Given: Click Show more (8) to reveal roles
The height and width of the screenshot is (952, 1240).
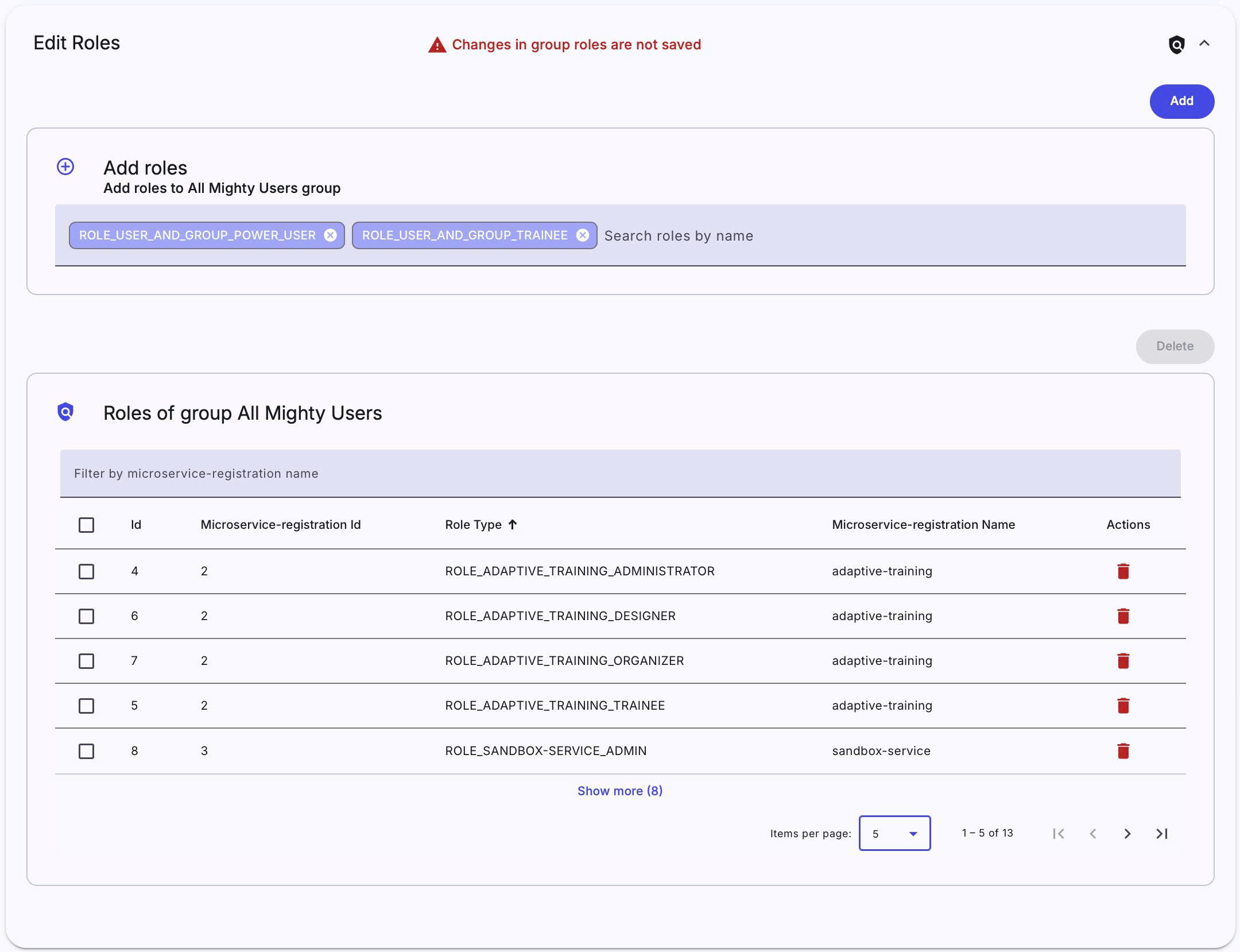Looking at the screenshot, I should pyautogui.click(x=620, y=791).
